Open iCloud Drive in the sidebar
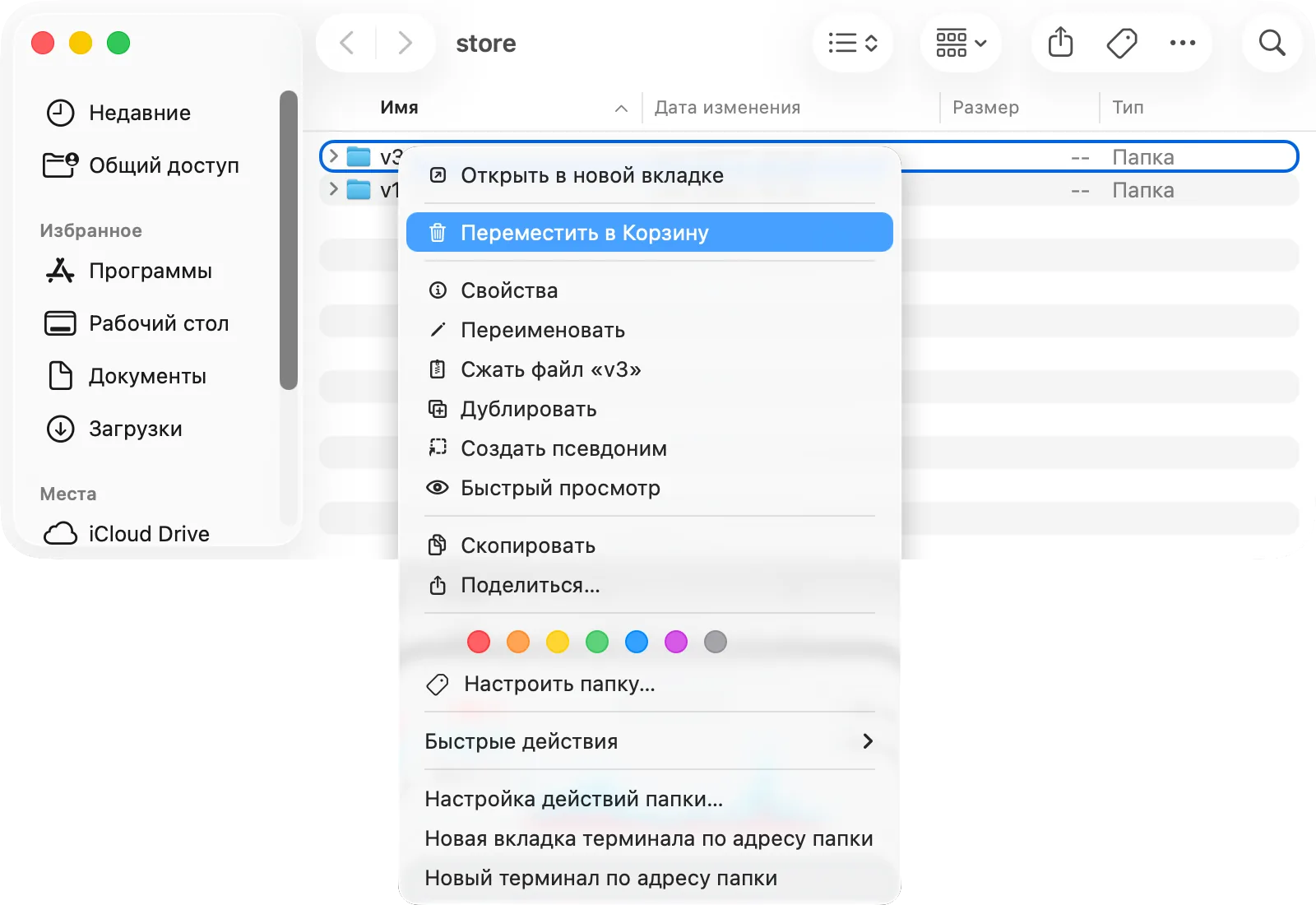Screen dimensions: 1316x905 point(127,534)
